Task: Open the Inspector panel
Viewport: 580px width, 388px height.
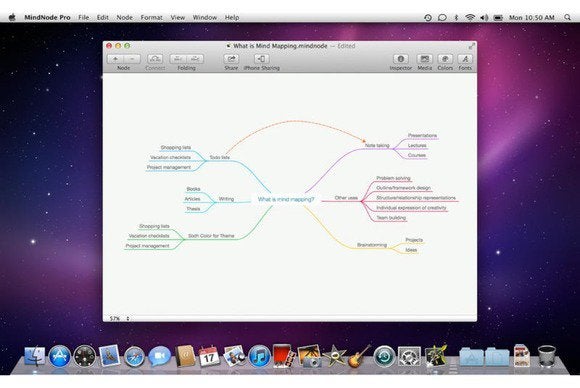Action: click(x=401, y=59)
